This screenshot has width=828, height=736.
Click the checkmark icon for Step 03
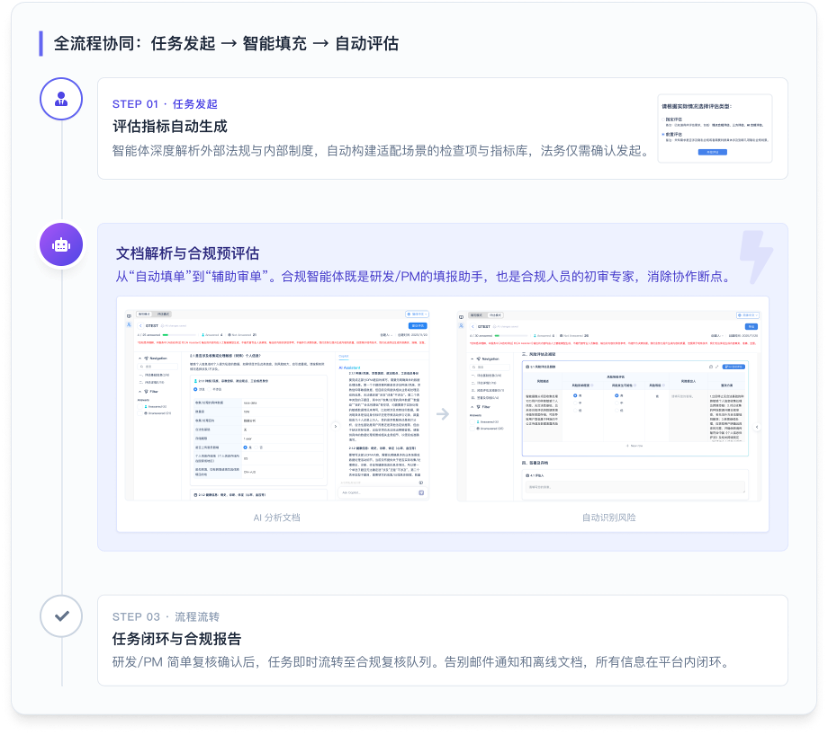[x=62, y=616]
